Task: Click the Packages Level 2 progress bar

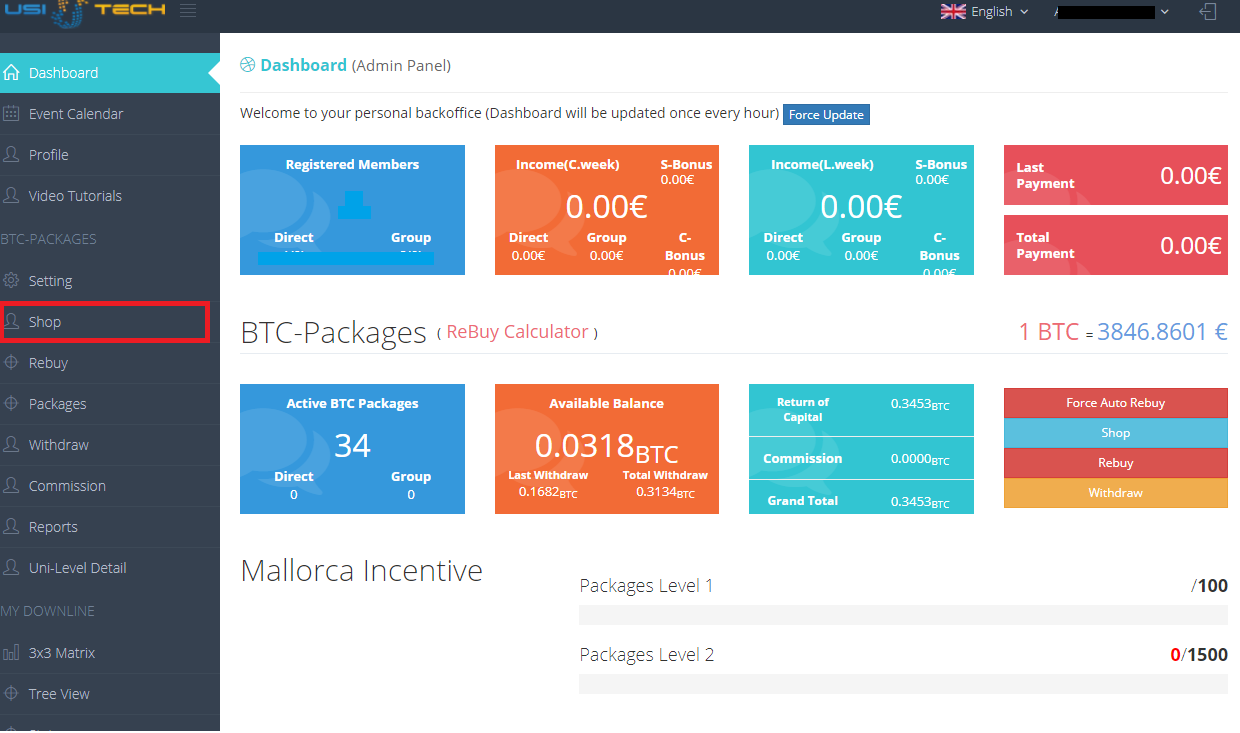Action: [x=903, y=684]
